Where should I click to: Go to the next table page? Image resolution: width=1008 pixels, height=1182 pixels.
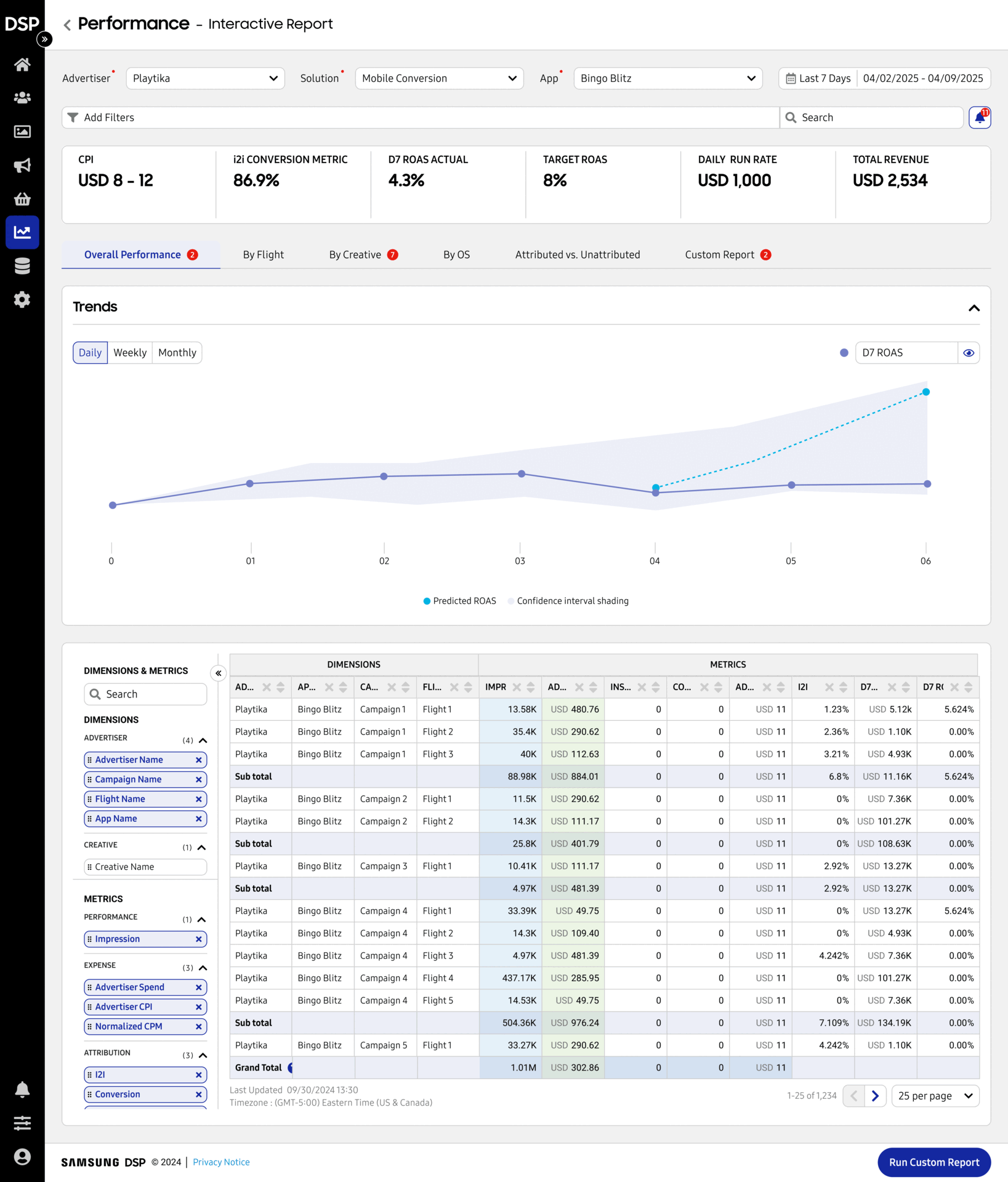pyautogui.click(x=876, y=1096)
